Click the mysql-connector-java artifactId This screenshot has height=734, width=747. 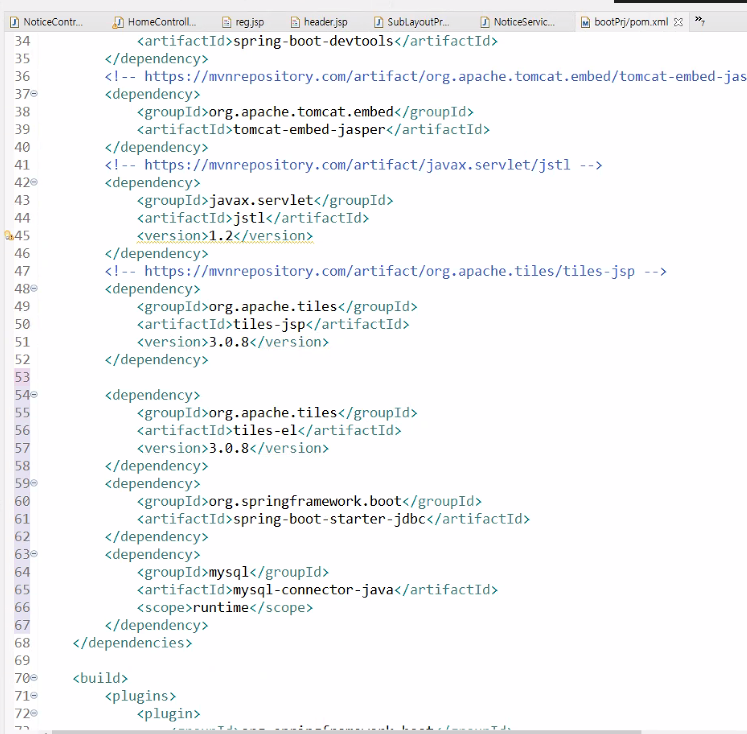click(313, 590)
